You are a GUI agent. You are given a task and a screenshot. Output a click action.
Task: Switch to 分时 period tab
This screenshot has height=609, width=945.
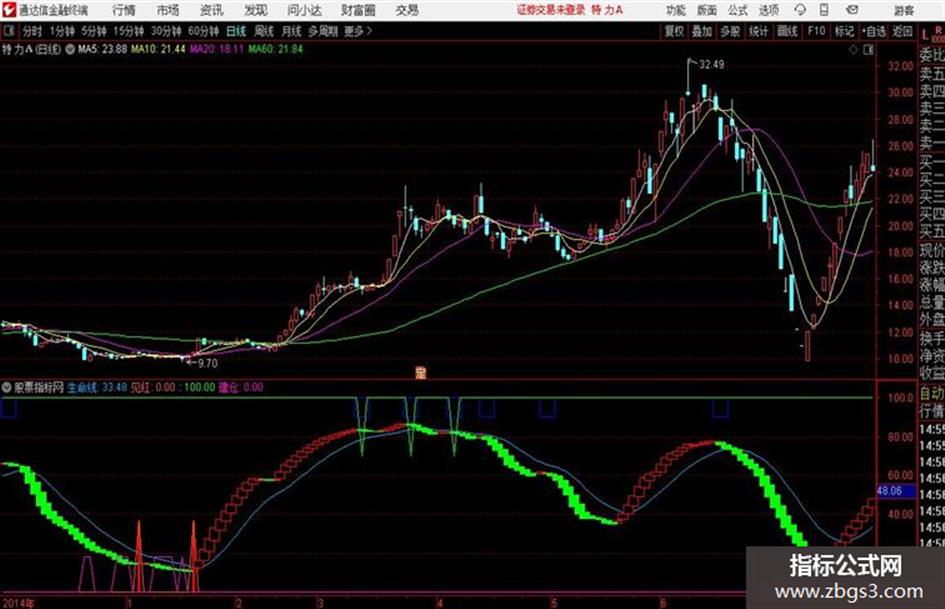33,31
